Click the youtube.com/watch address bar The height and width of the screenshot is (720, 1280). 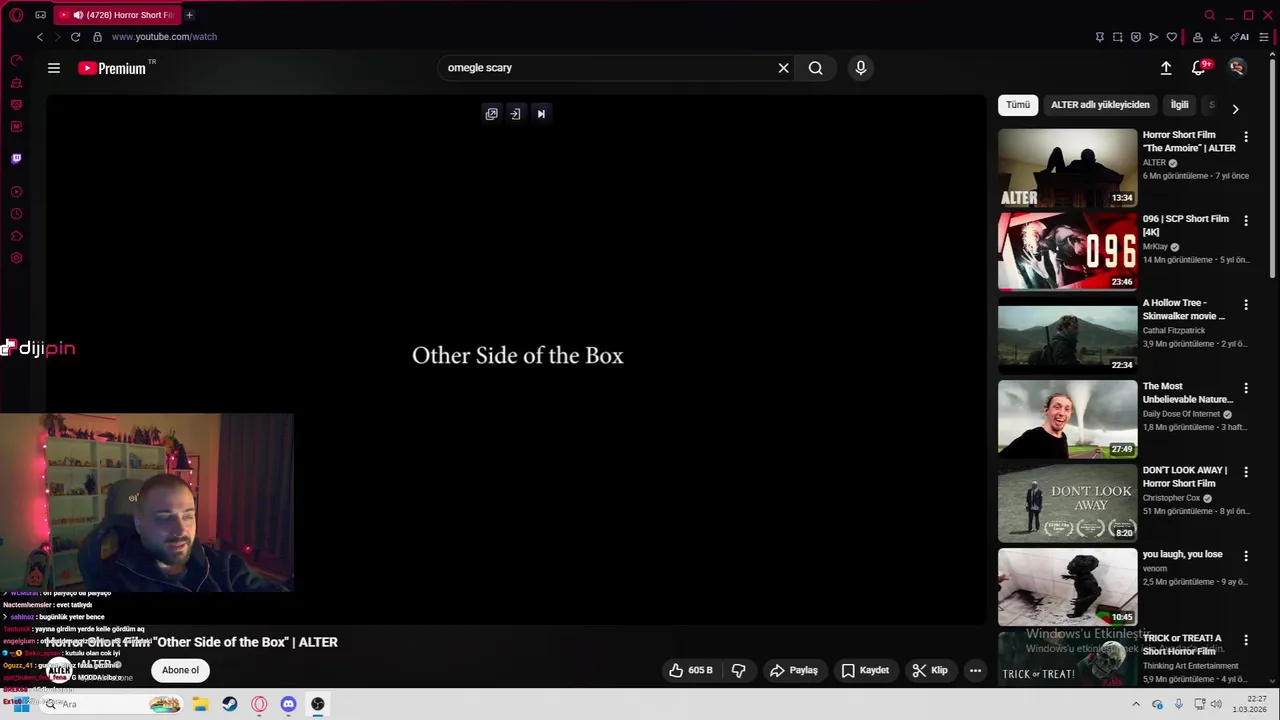[x=164, y=37]
